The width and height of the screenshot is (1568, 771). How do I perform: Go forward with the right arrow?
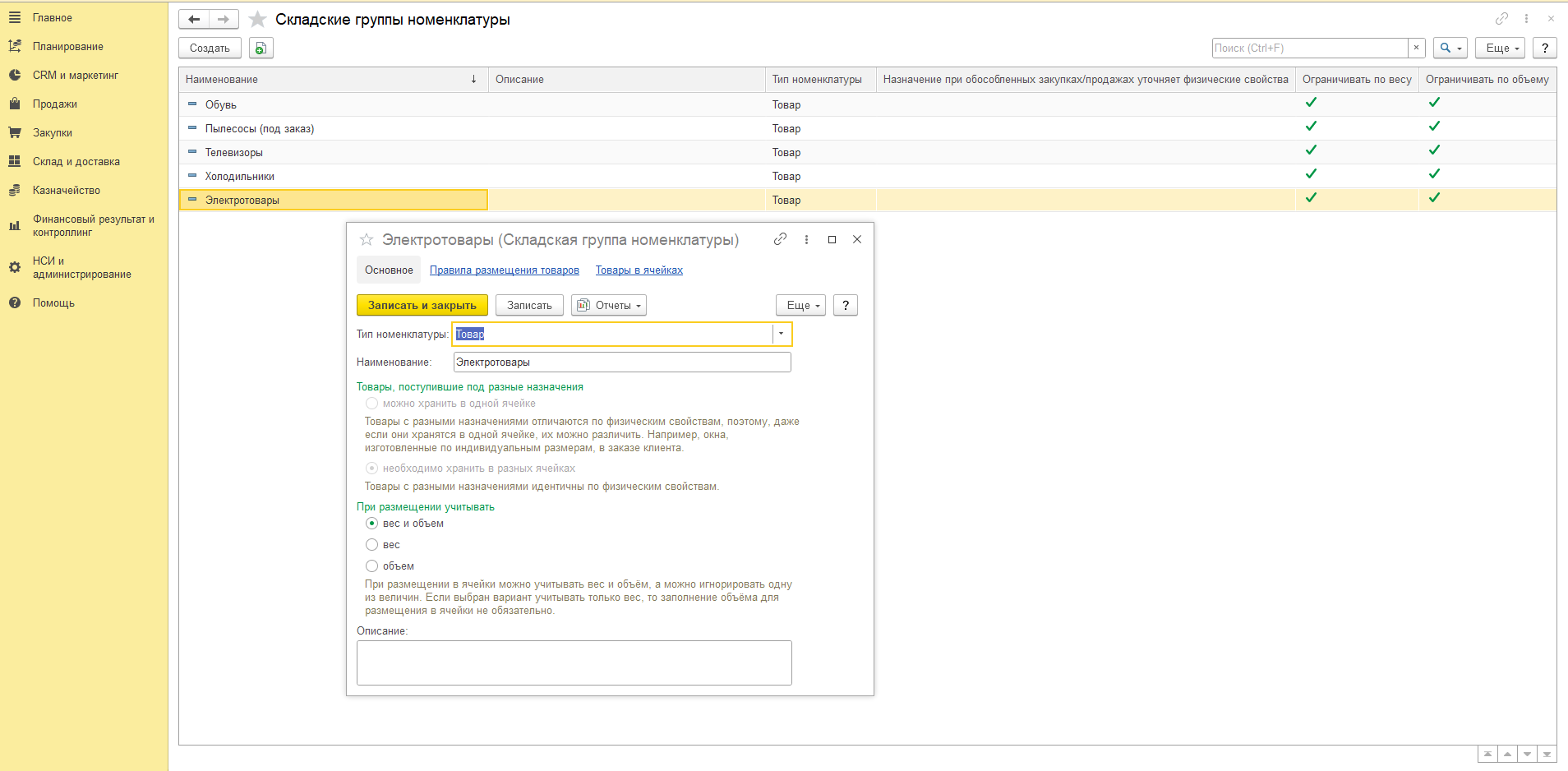(x=224, y=19)
